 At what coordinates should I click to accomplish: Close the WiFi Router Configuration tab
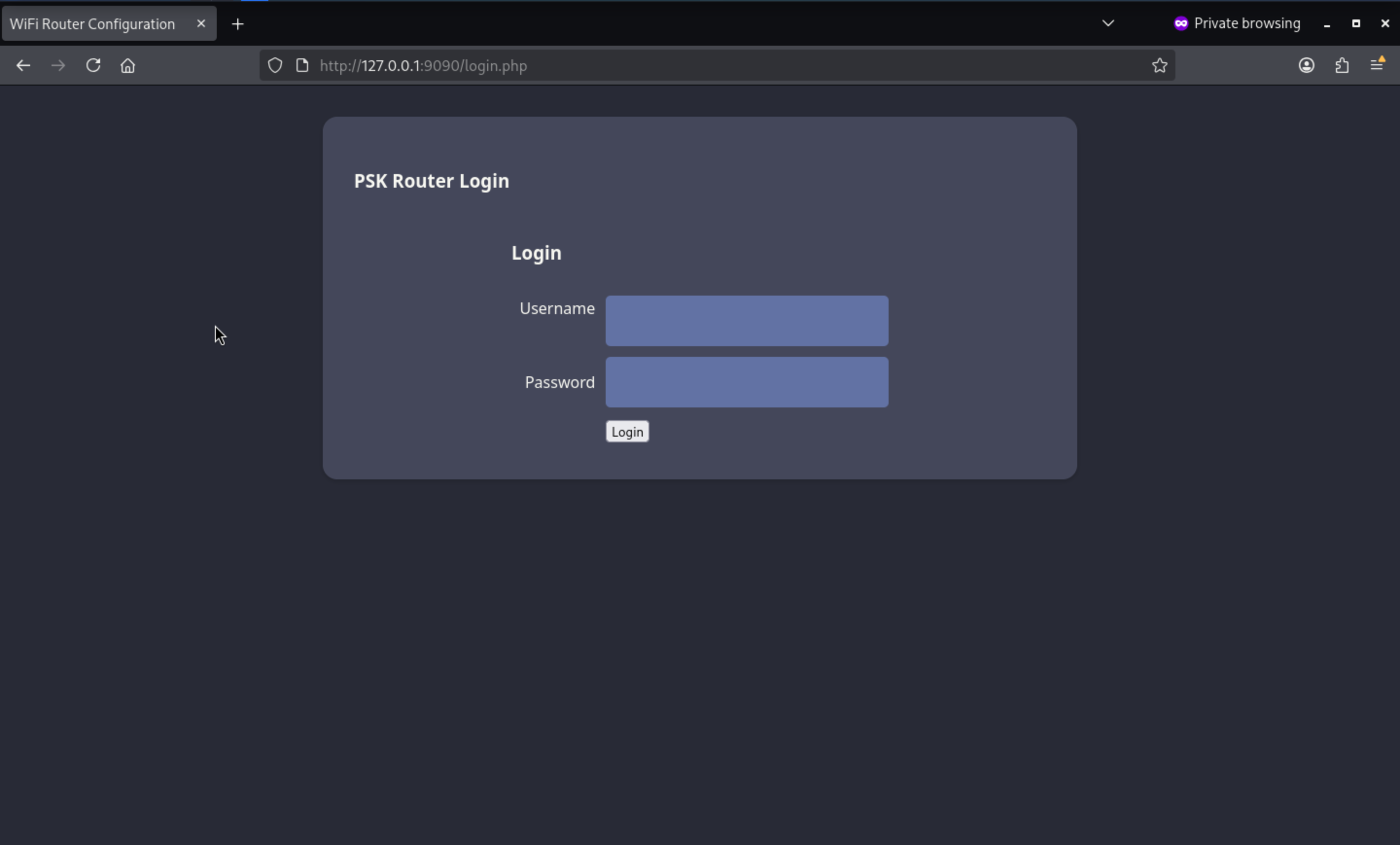pyautogui.click(x=201, y=24)
